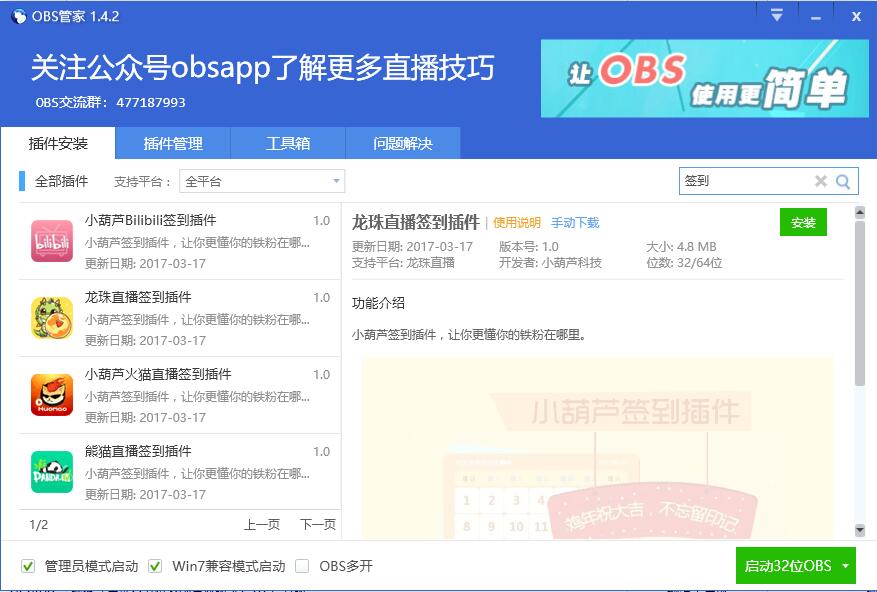Toggle Win7兼容模式启动 checkbox
Viewport: 877px width, 592px height.
(155, 566)
